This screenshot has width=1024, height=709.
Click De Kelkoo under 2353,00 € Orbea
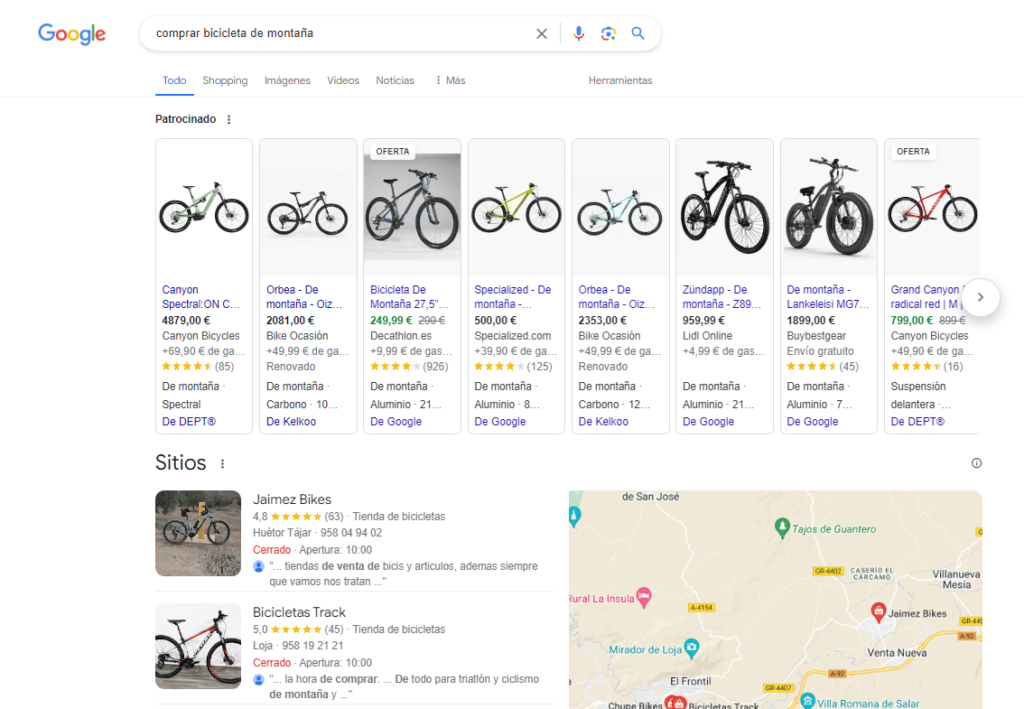tap(603, 422)
